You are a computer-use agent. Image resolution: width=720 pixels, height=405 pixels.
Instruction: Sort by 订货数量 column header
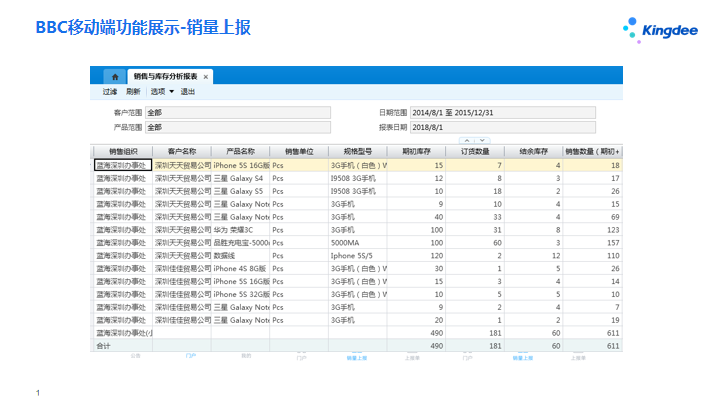click(x=475, y=152)
